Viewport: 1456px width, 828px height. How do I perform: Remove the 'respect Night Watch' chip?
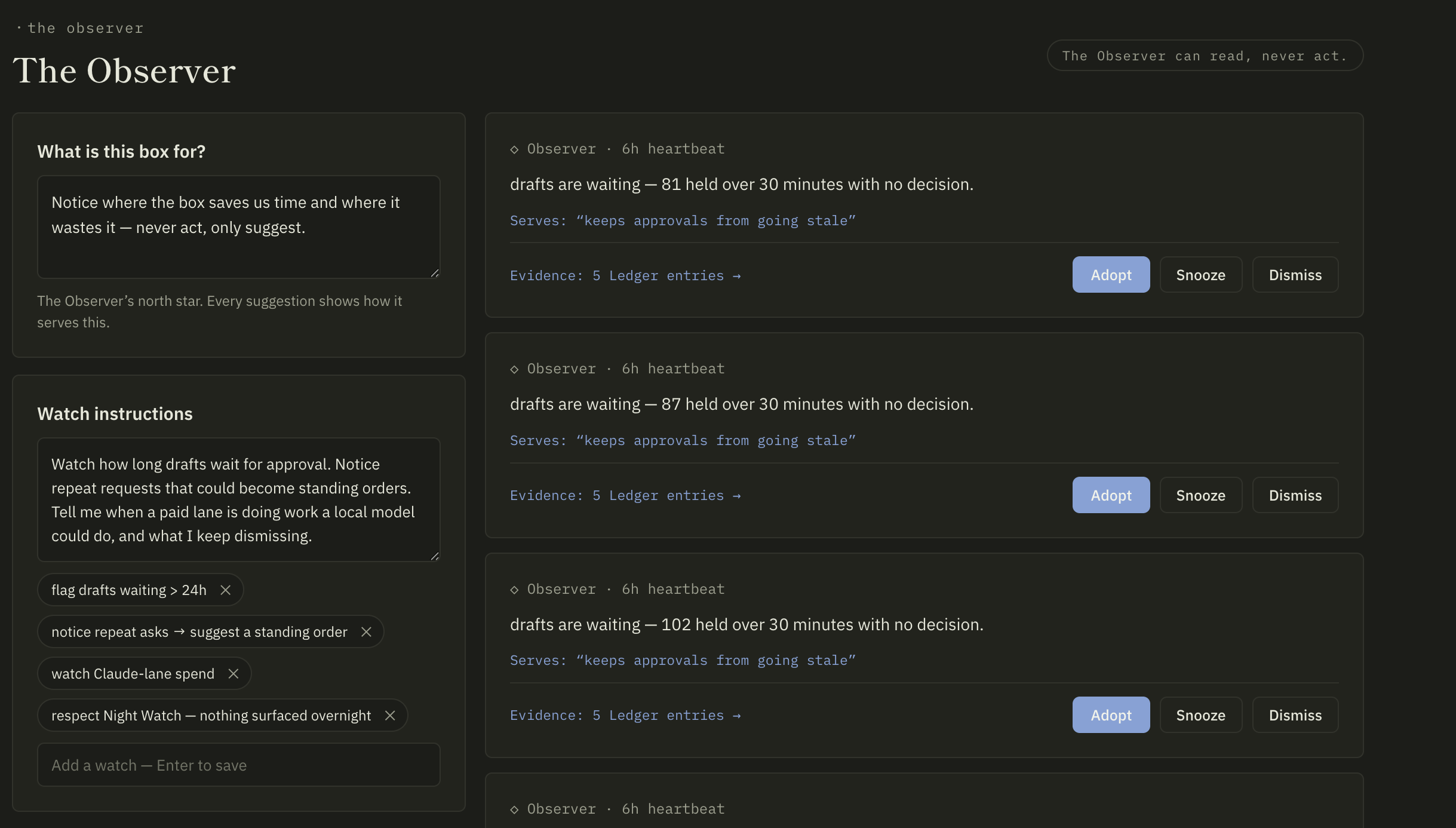pos(390,716)
